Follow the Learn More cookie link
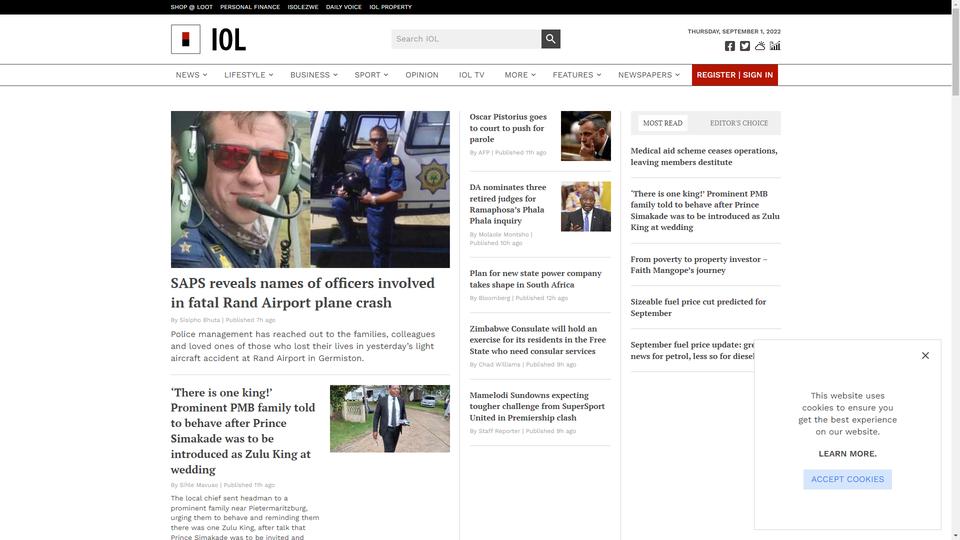This screenshot has height=540, width=960. (847, 454)
